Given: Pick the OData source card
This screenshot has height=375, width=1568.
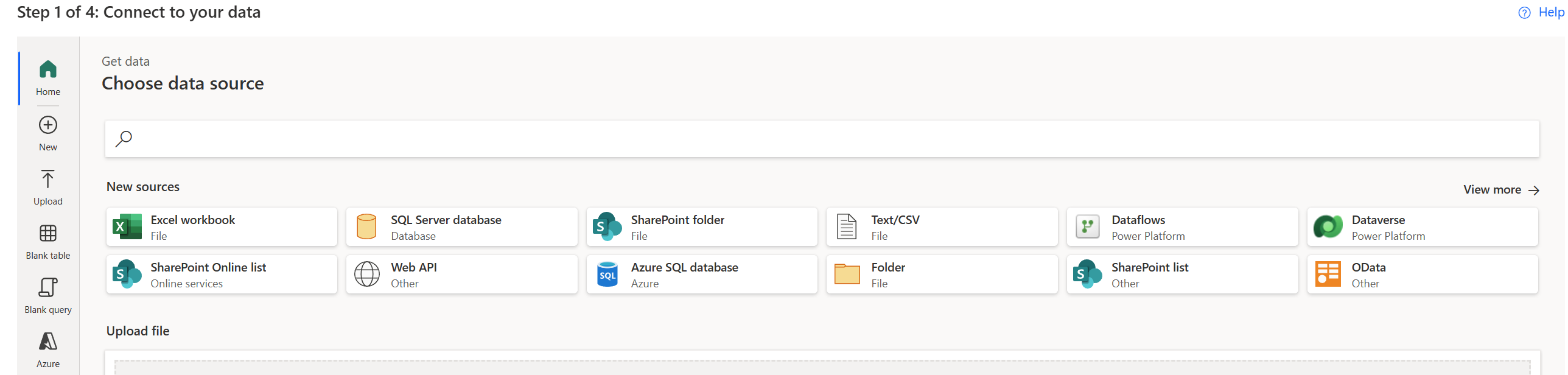Looking at the screenshot, I should [1423, 275].
